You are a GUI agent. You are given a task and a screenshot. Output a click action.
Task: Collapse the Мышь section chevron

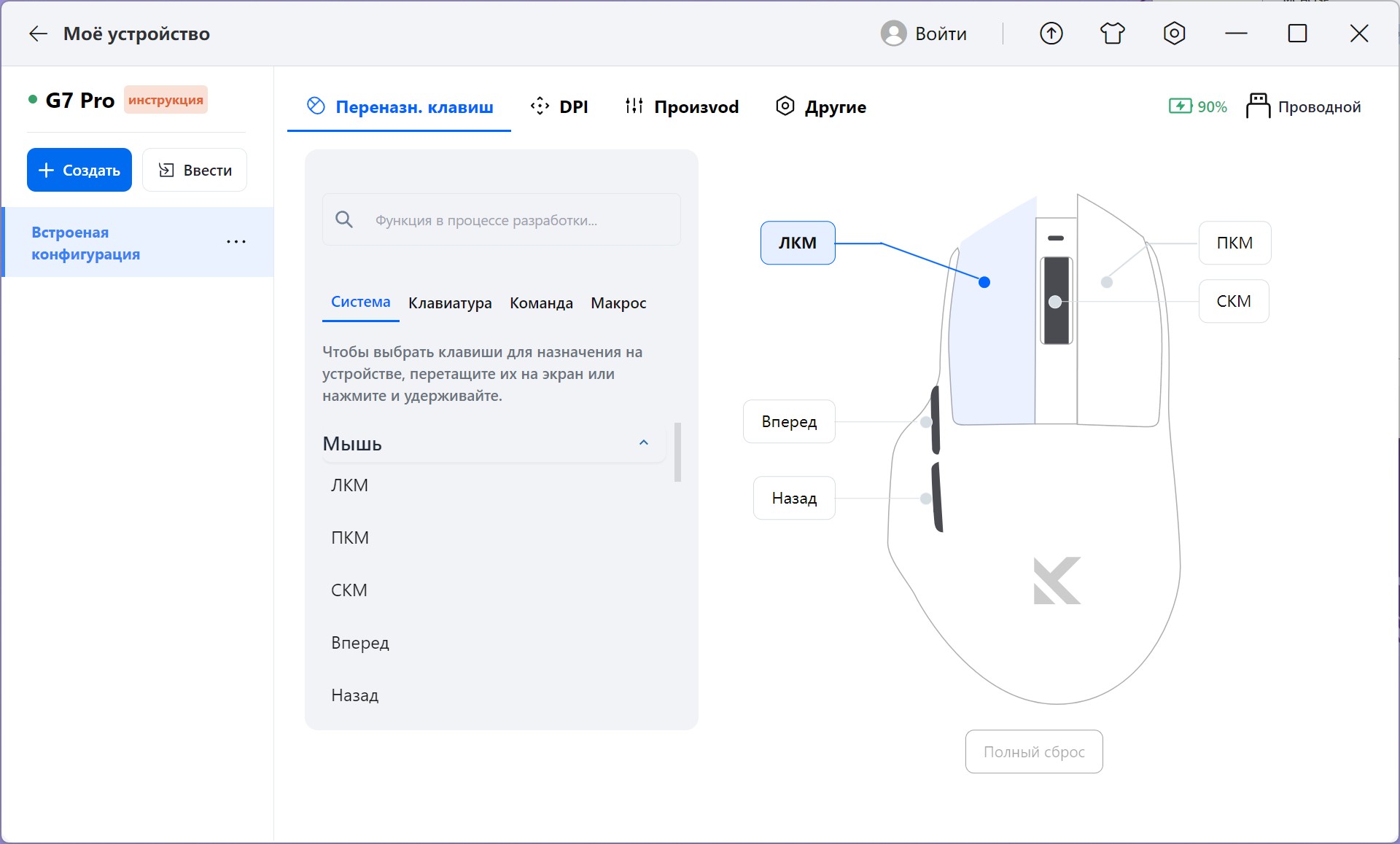coord(644,442)
